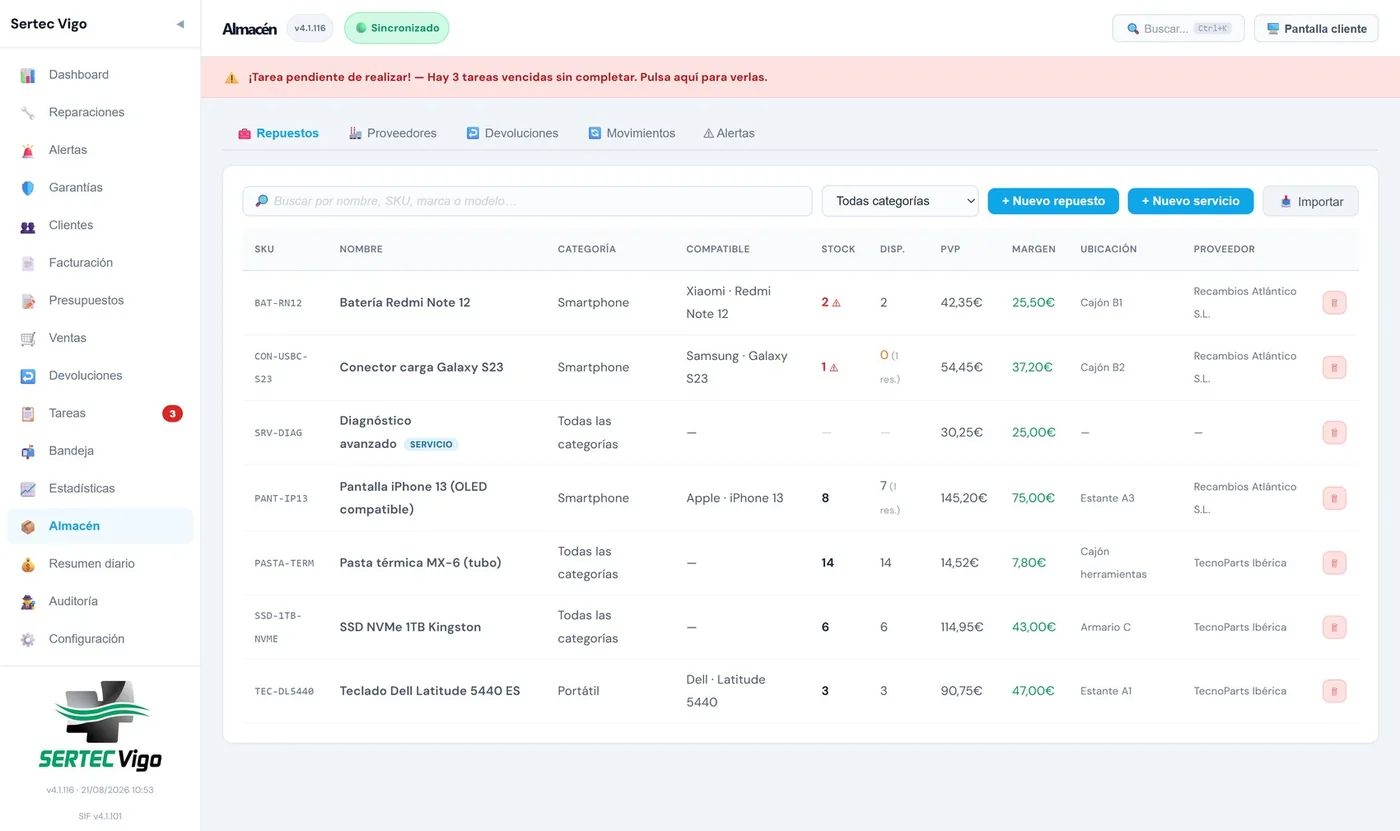1400x831 pixels.
Task: Click the Facturación document icon
Action: [x=28, y=263]
